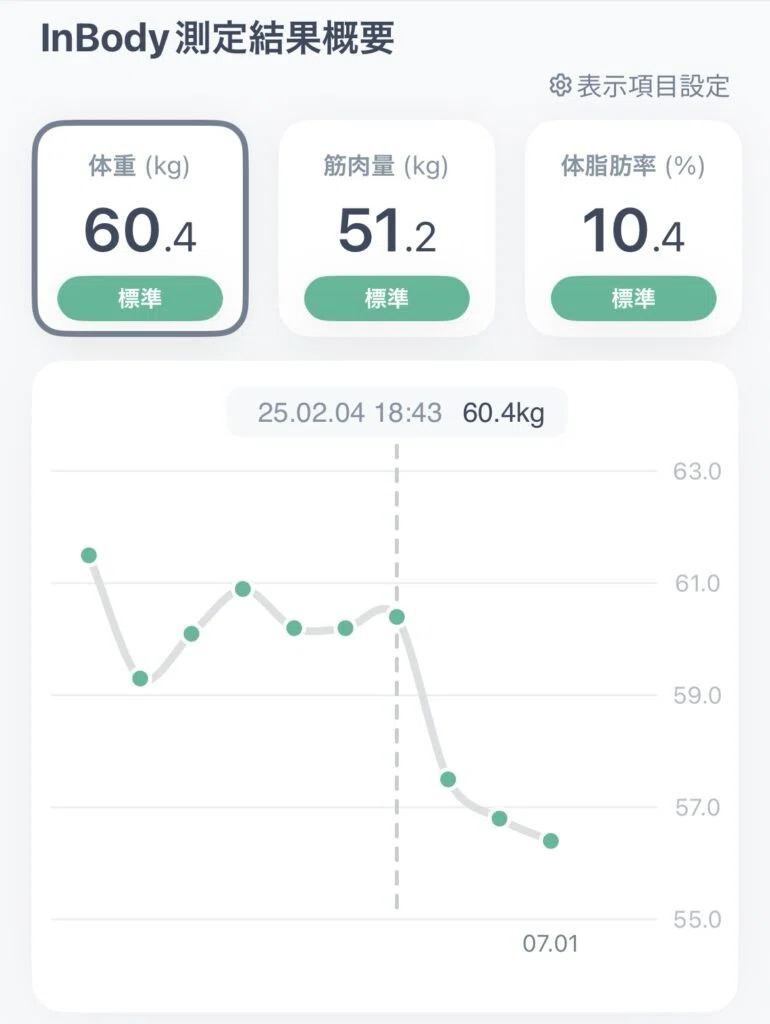The image size is (770, 1024).
Task: Select the third data point on chart
Action: [x=191, y=633]
